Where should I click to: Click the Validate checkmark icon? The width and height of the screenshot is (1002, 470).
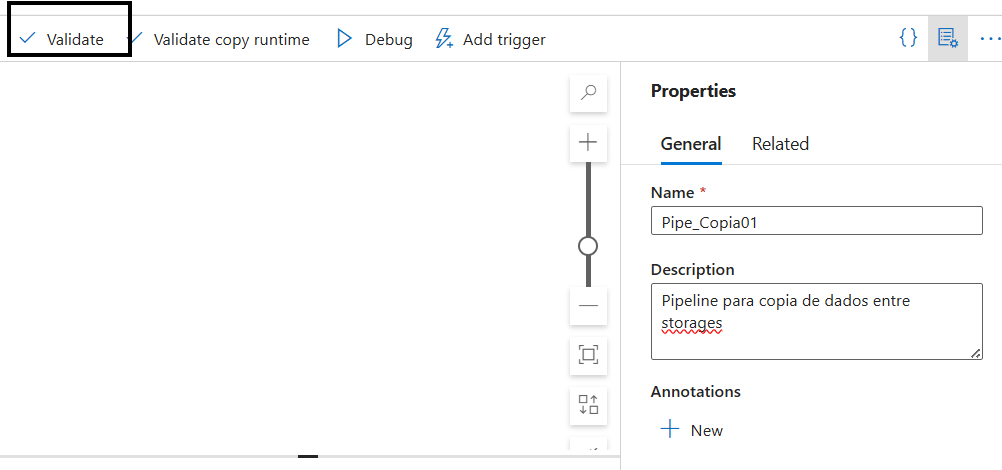pyautogui.click(x=27, y=39)
